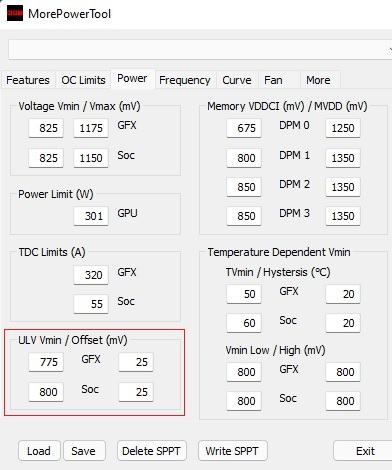
Task: Click the TDC Limits Soc 55 field
Action: 91,304
